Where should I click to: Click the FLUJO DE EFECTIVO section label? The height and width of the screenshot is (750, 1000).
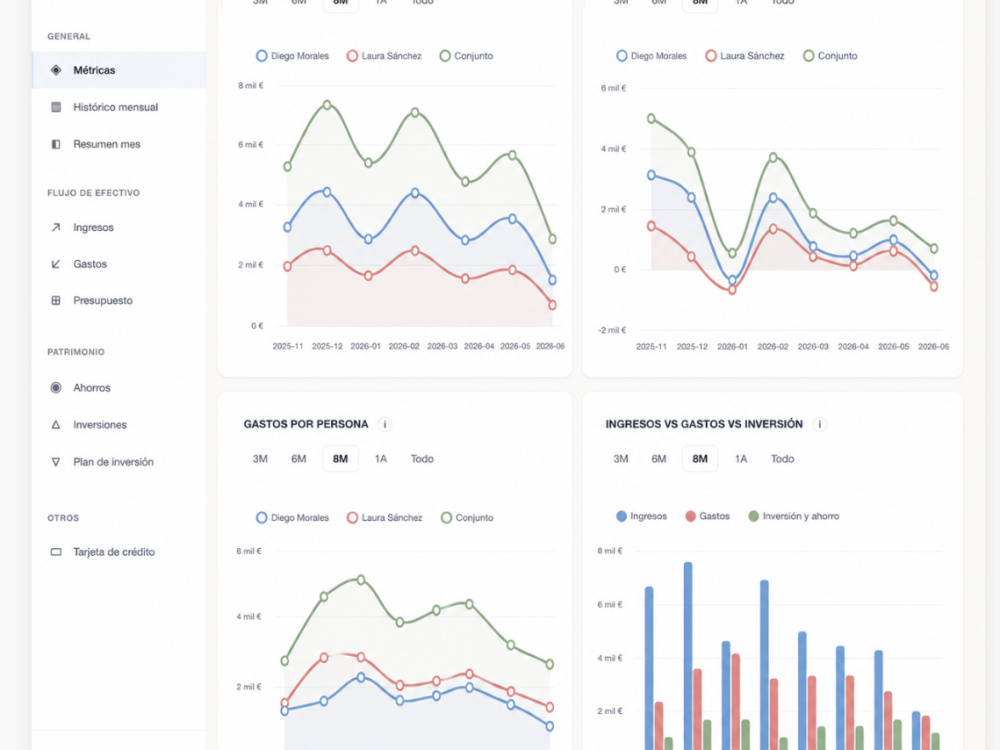point(94,193)
